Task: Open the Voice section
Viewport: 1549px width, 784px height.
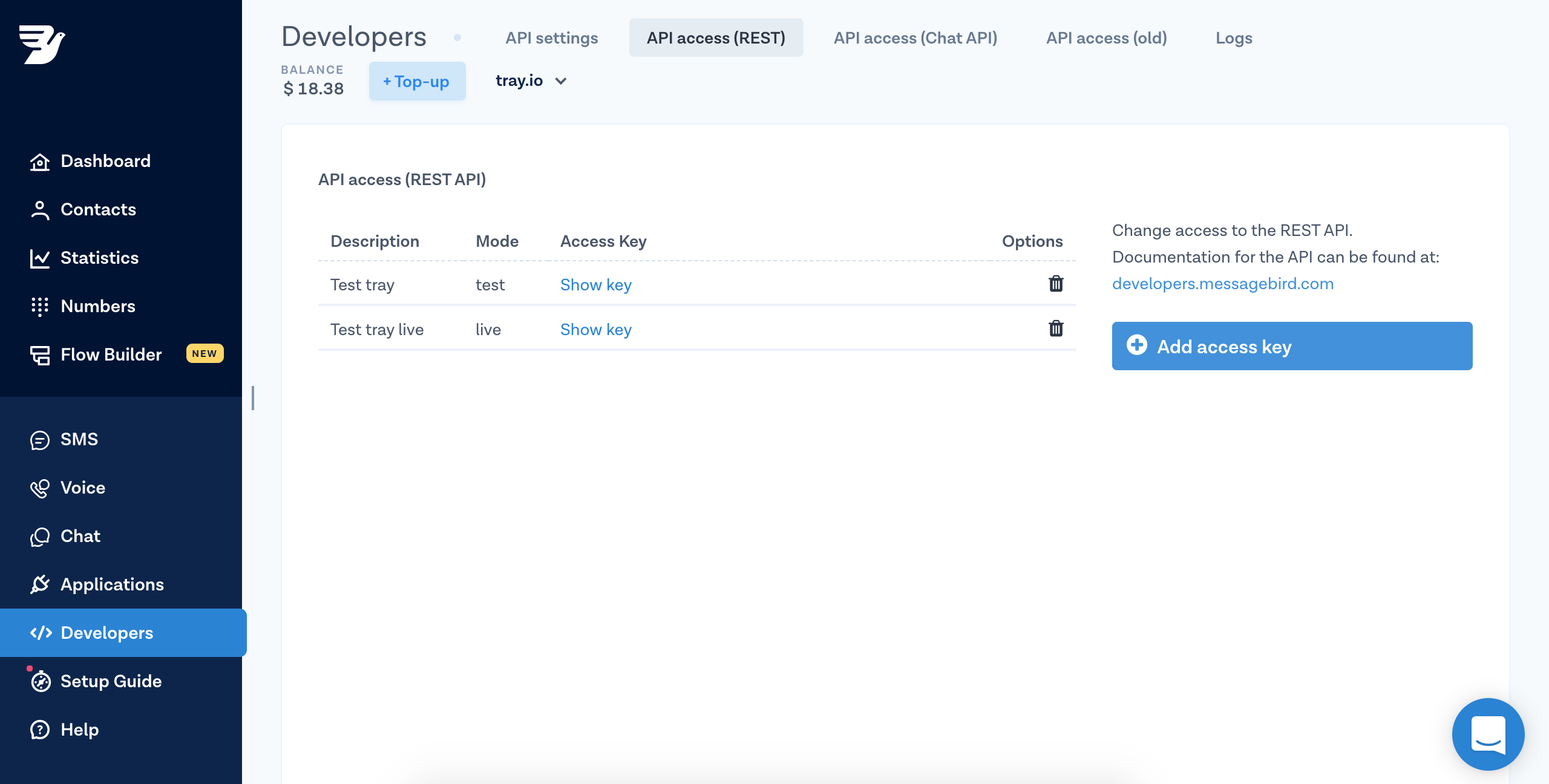Action: tap(82, 488)
